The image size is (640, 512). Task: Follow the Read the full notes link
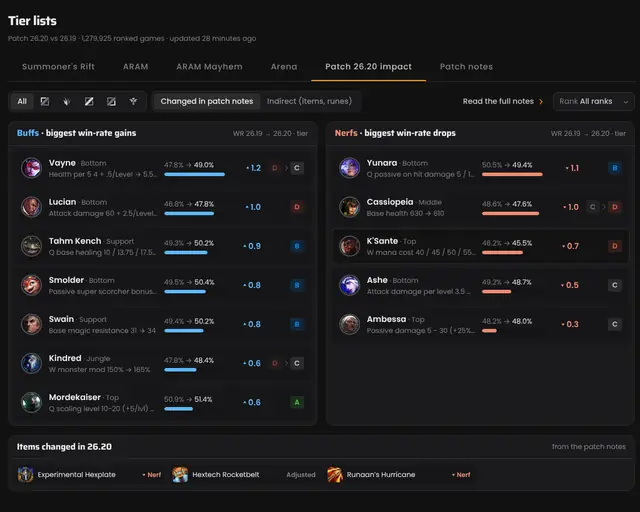(503, 101)
